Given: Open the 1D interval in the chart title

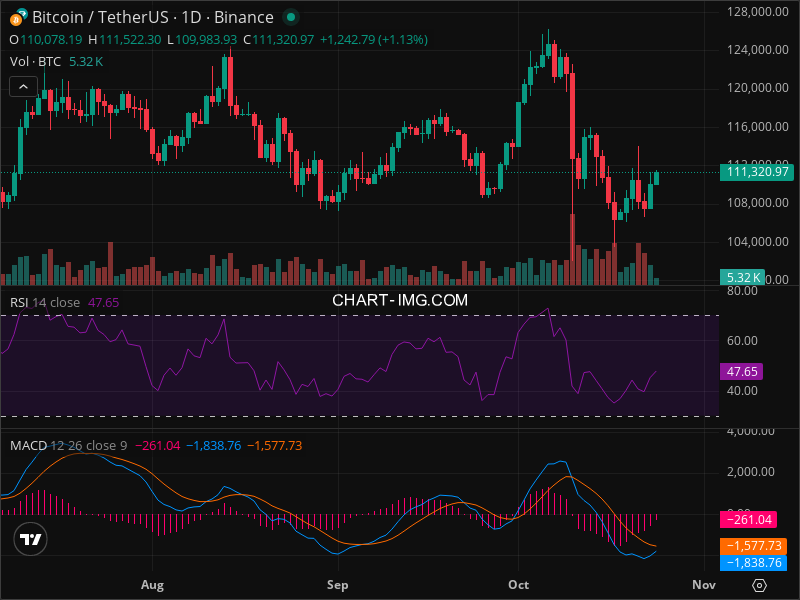Looking at the screenshot, I should 183,17.
